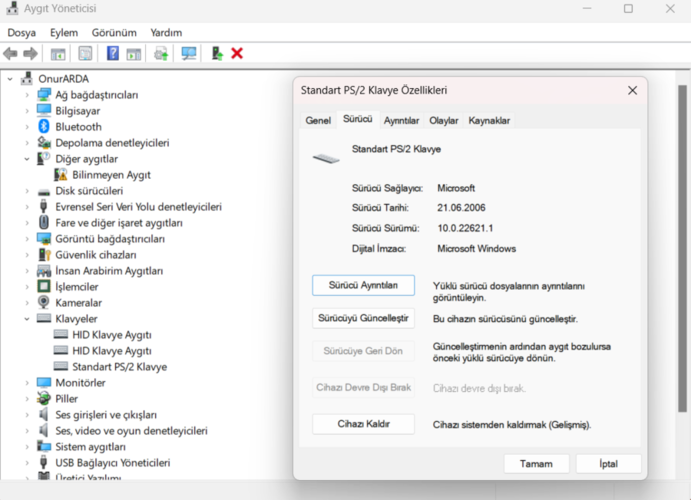Open the Görünüm menu

click(114, 33)
